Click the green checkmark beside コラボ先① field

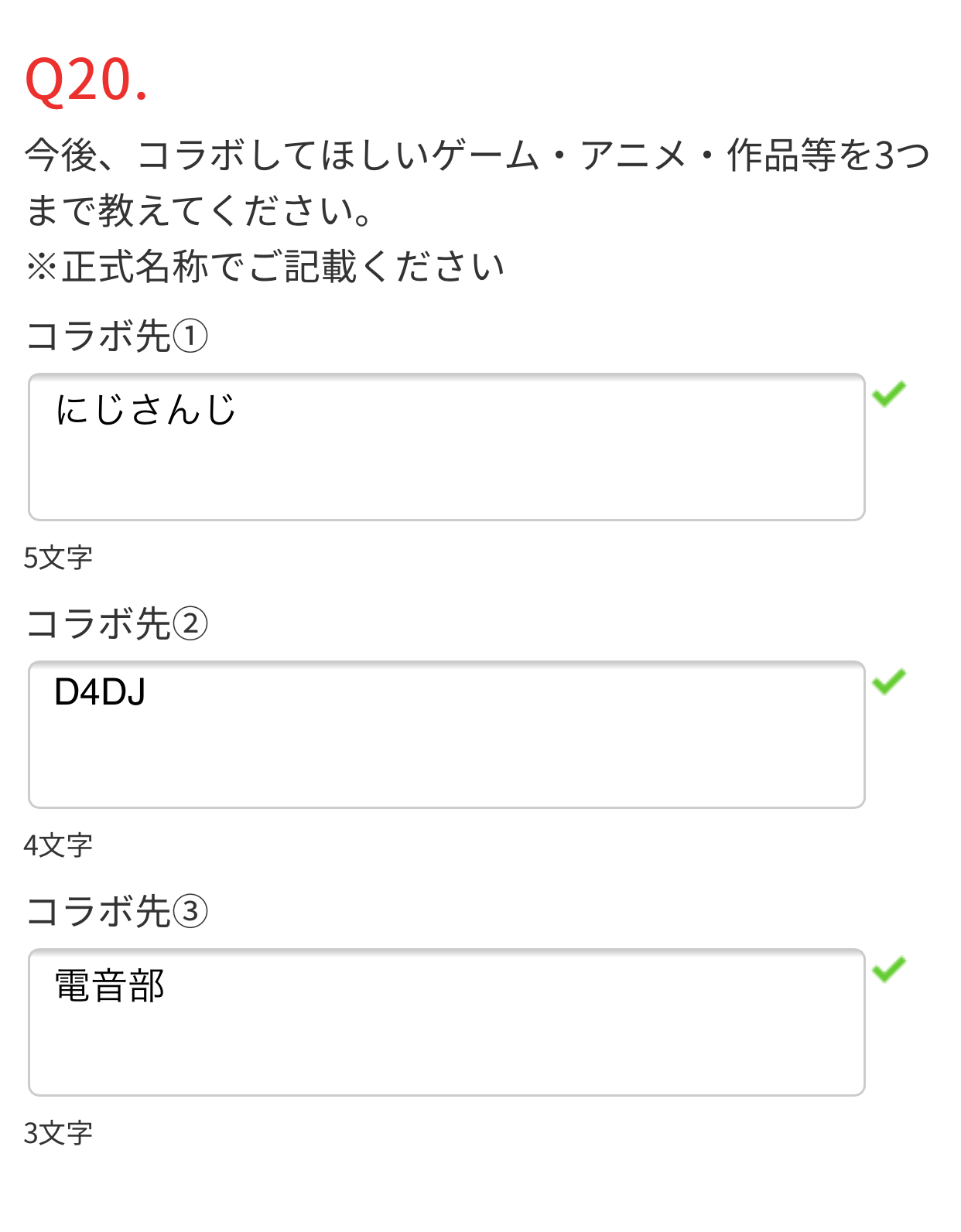pyautogui.click(x=888, y=394)
